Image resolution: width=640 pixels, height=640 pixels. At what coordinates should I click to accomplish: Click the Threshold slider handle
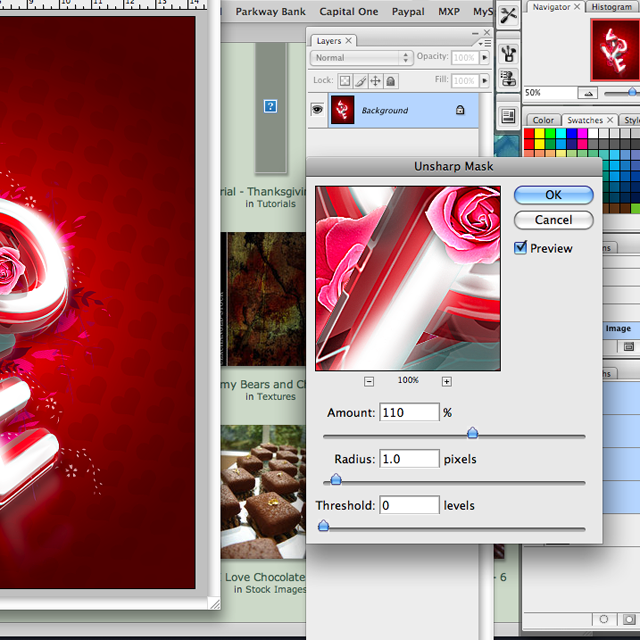(x=323, y=526)
